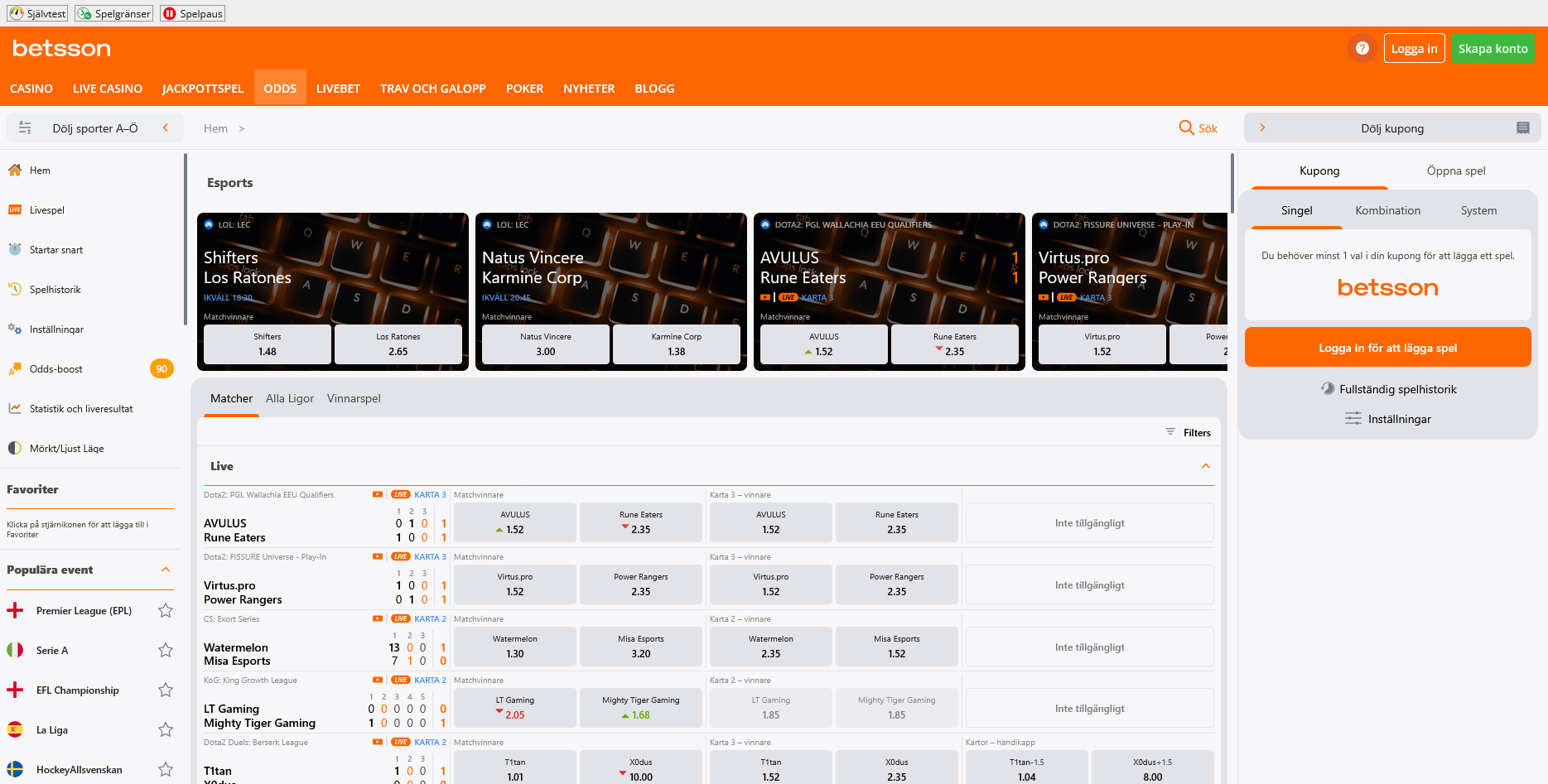Select Mighty Tiger Gaming odds 1.68
The width and height of the screenshot is (1548, 784).
click(x=640, y=708)
